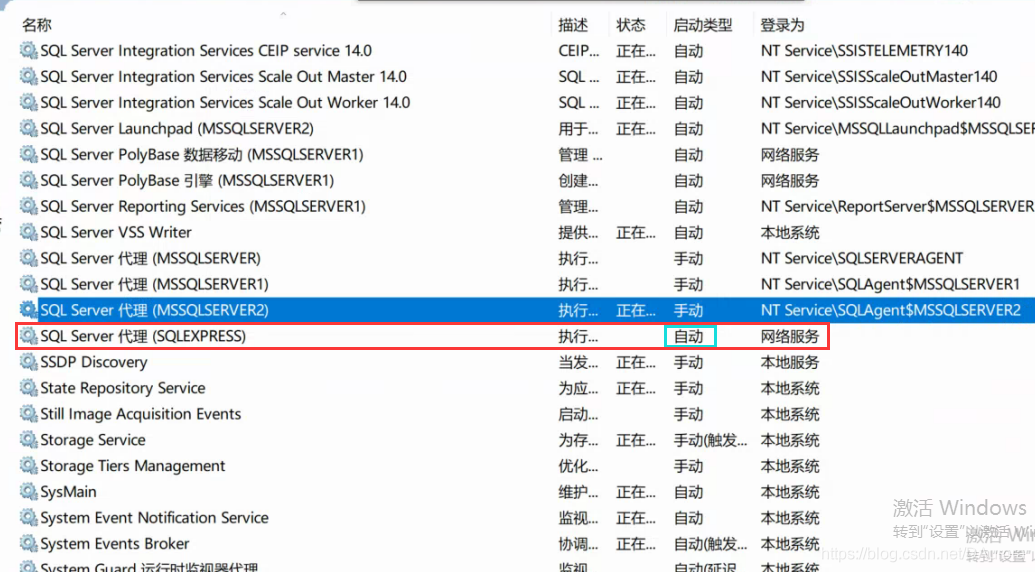Click gear icon of SQL Server Reporting Services
Image resolution: width=1035 pixels, height=572 pixels.
click(28, 206)
